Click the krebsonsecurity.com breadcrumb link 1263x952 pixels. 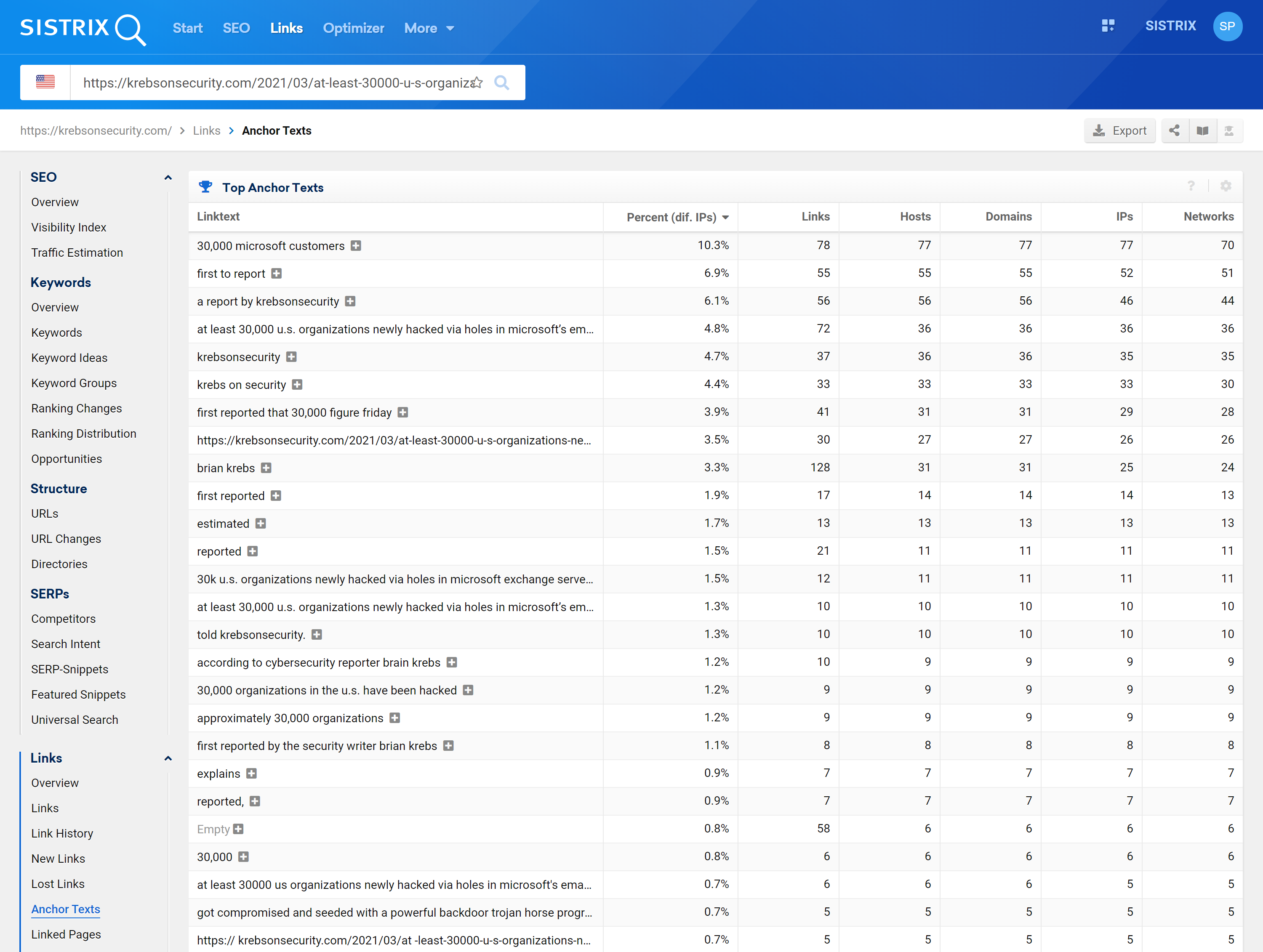click(x=96, y=131)
